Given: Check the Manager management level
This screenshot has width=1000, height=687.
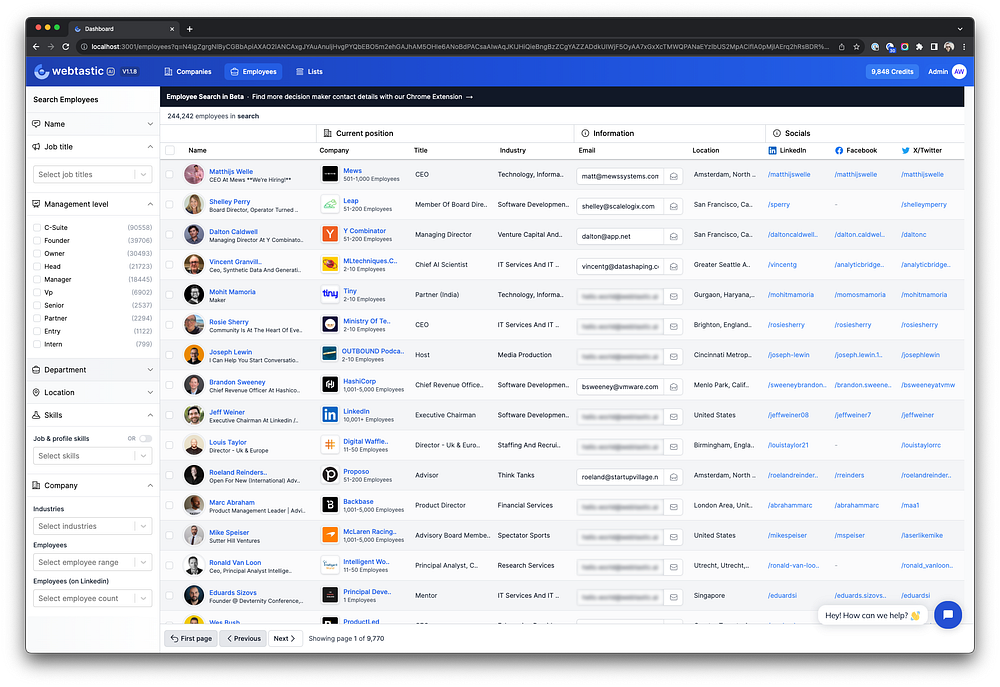Looking at the screenshot, I should click(x=37, y=279).
